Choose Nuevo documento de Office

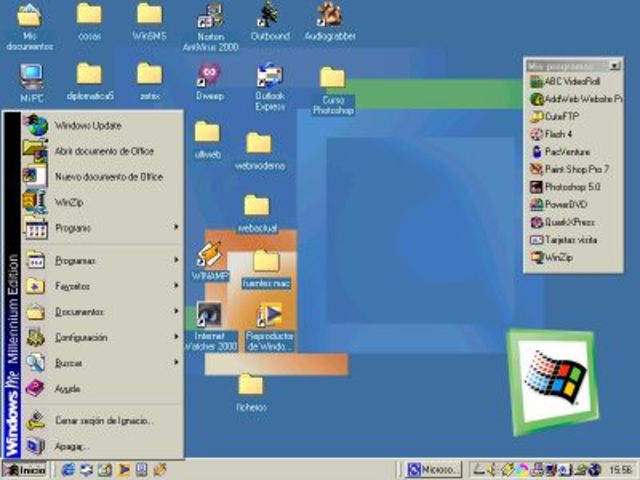(x=102, y=177)
